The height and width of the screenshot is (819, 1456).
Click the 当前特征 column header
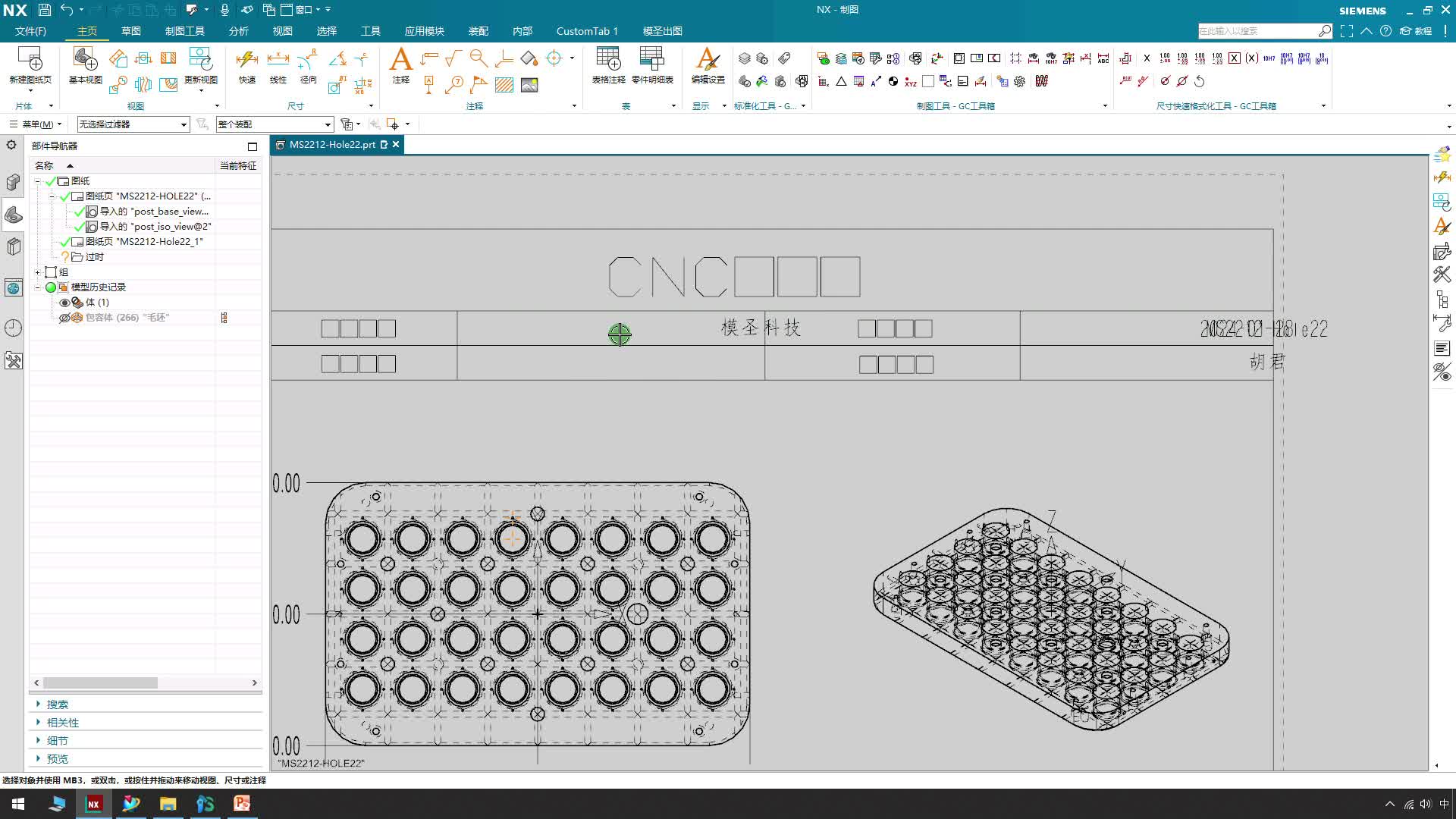238,165
